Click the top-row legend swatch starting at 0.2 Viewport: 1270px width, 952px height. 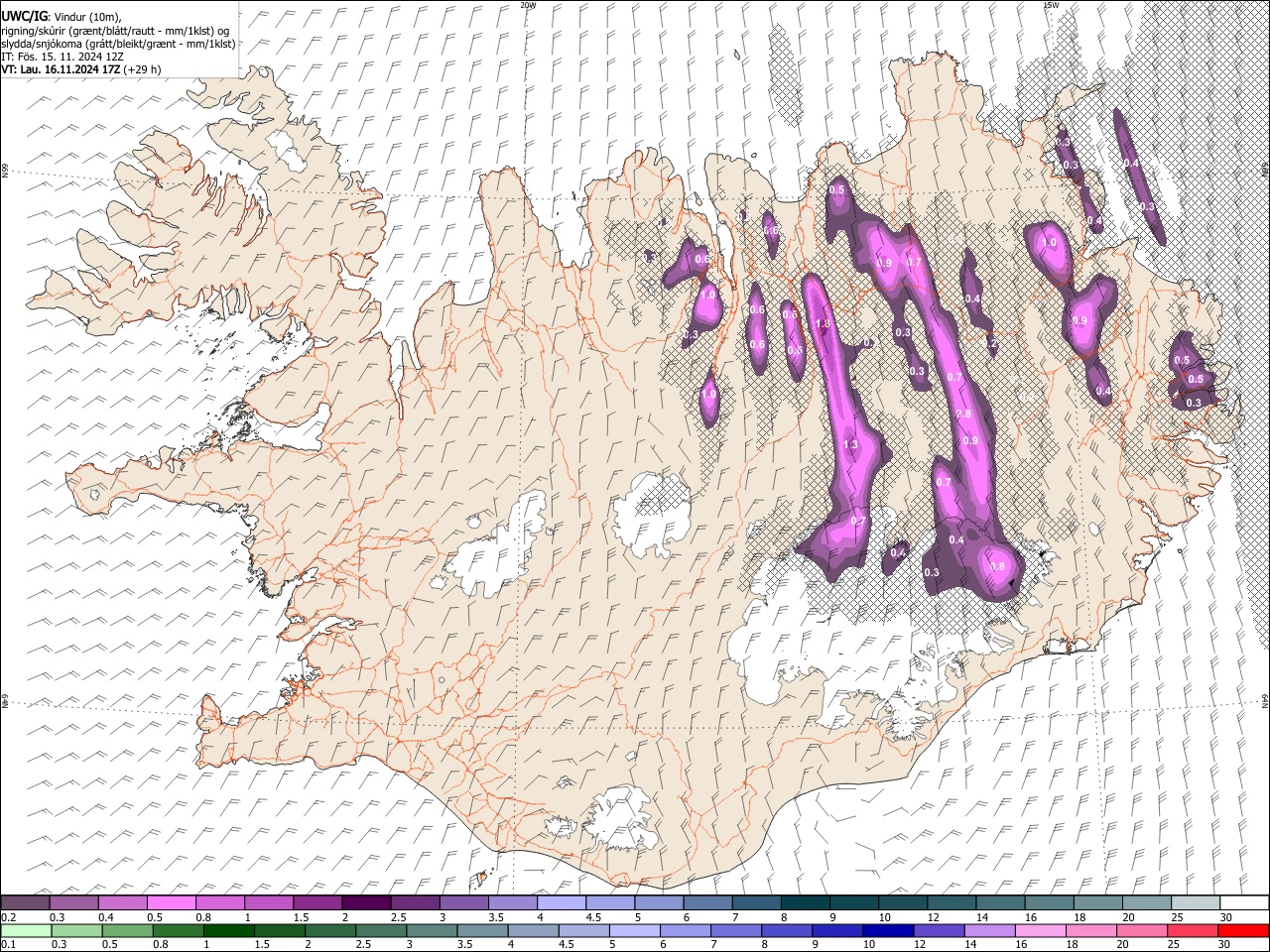pos(26,902)
